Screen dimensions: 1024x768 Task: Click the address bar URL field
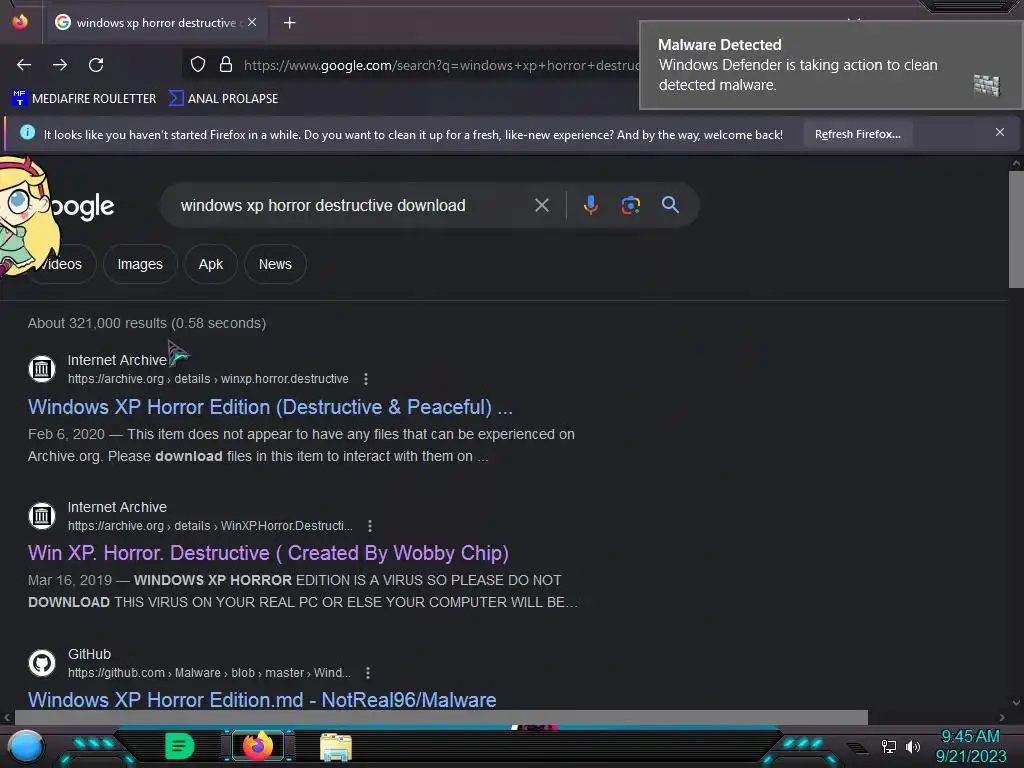(441, 65)
